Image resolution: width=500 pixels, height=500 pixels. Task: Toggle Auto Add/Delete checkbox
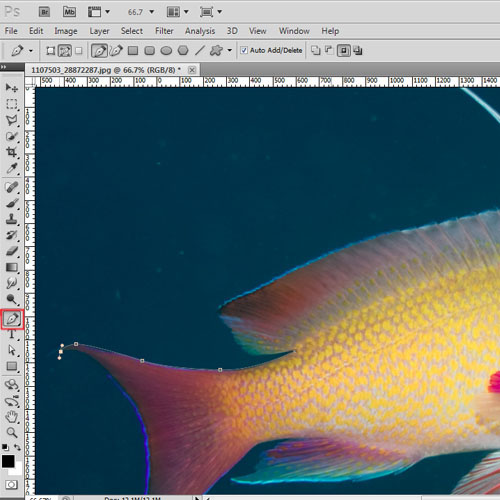(x=244, y=50)
